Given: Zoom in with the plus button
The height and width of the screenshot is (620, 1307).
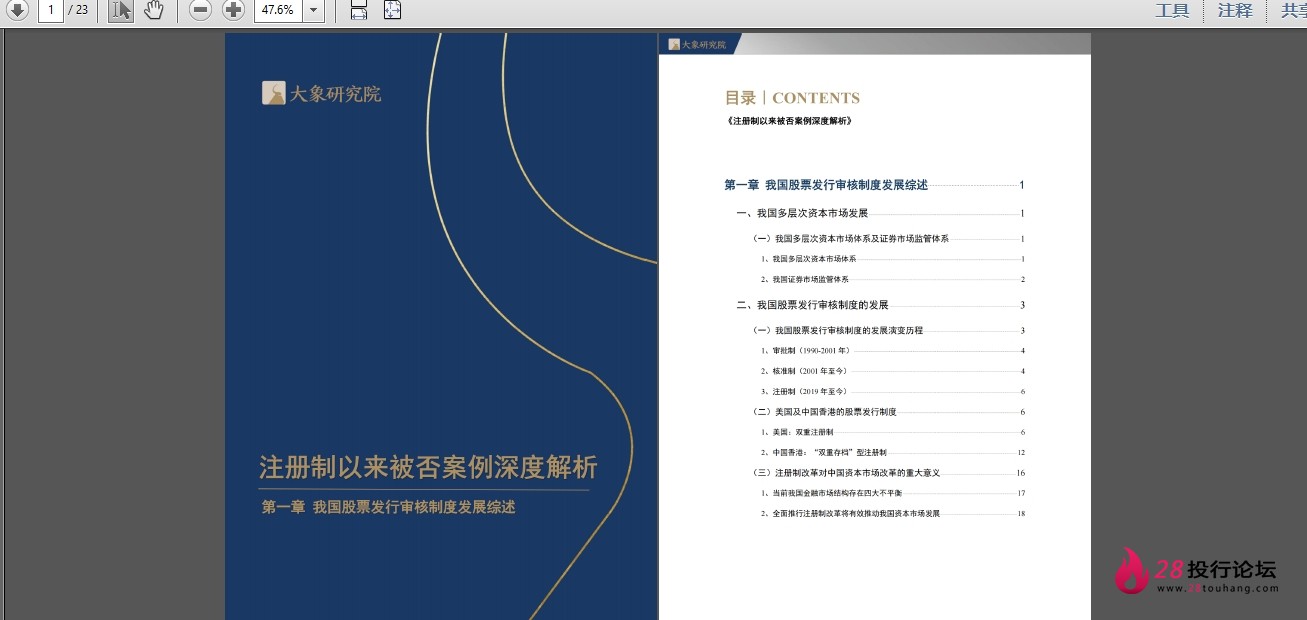Looking at the screenshot, I should 233,10.
